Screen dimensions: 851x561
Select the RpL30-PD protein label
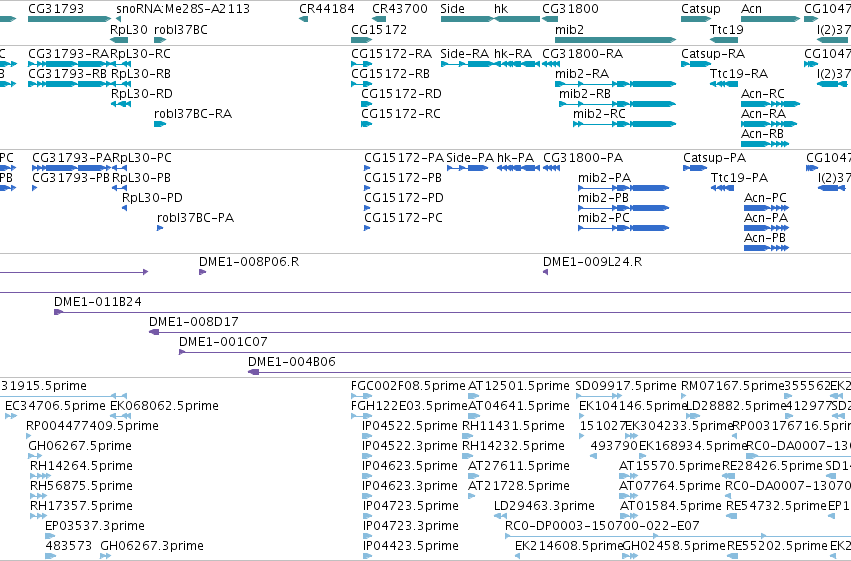point(153,198)
